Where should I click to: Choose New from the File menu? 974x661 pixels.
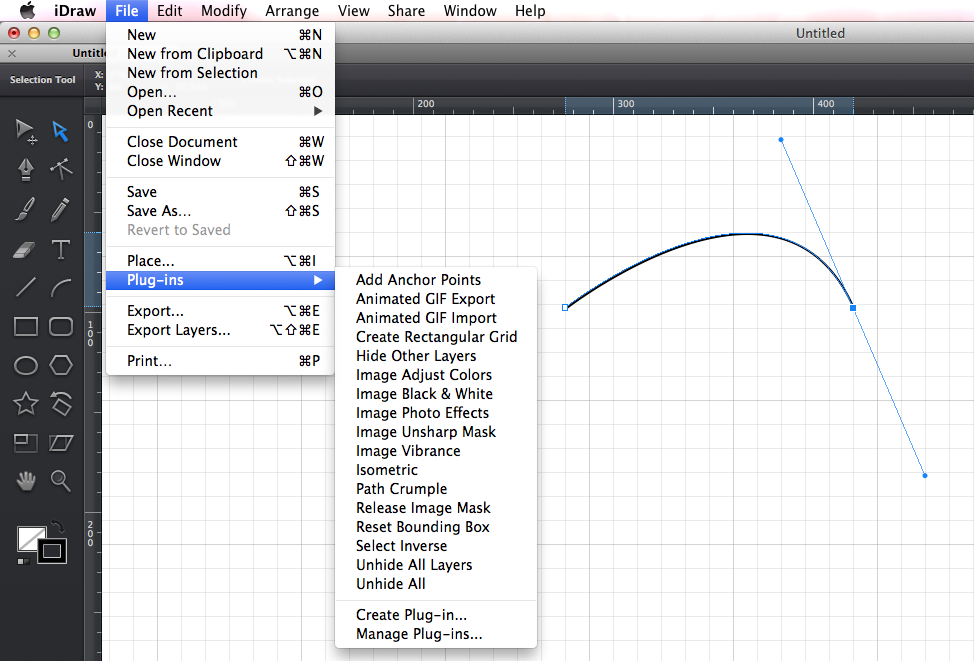point(221,35)
